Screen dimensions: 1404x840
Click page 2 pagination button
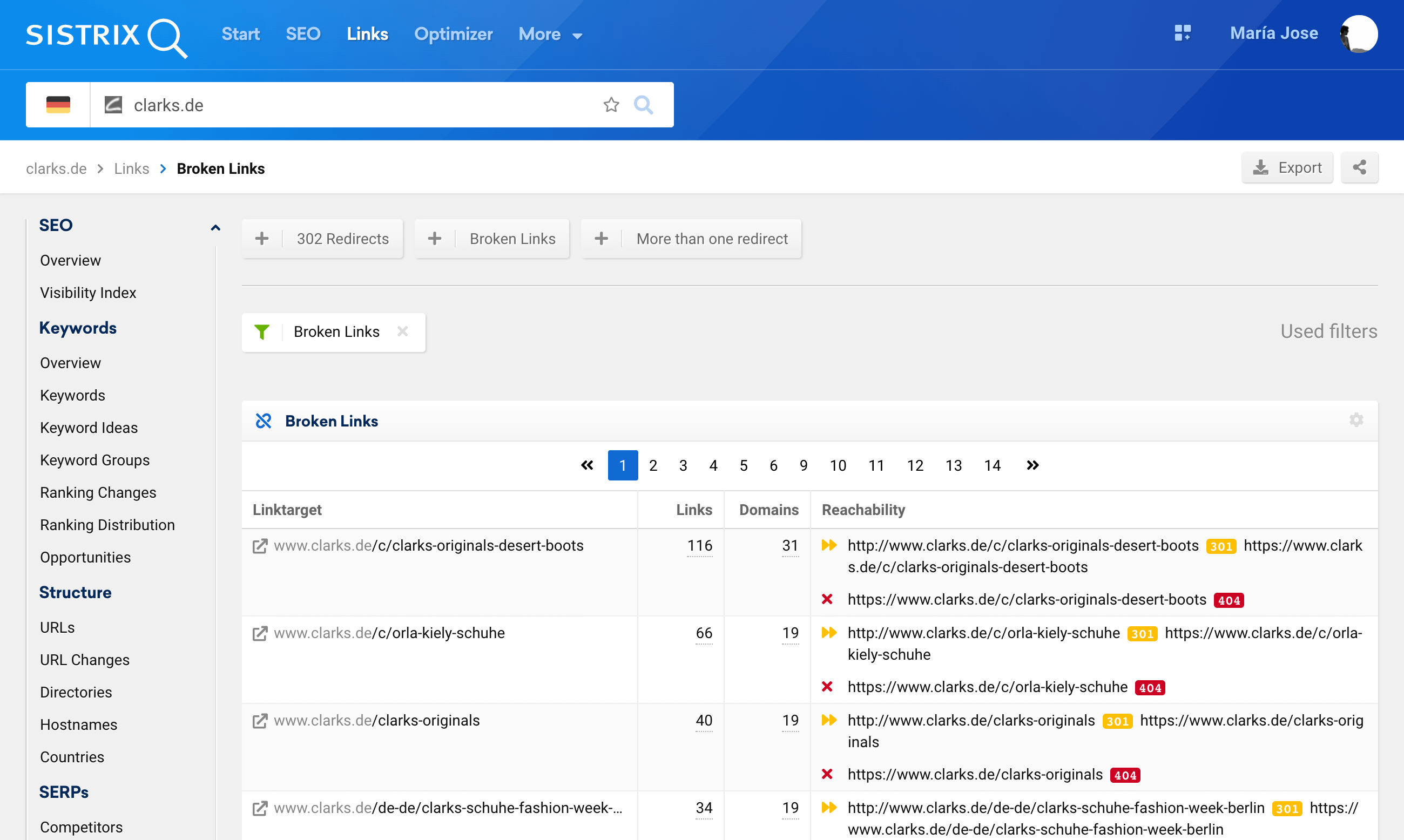652,465
